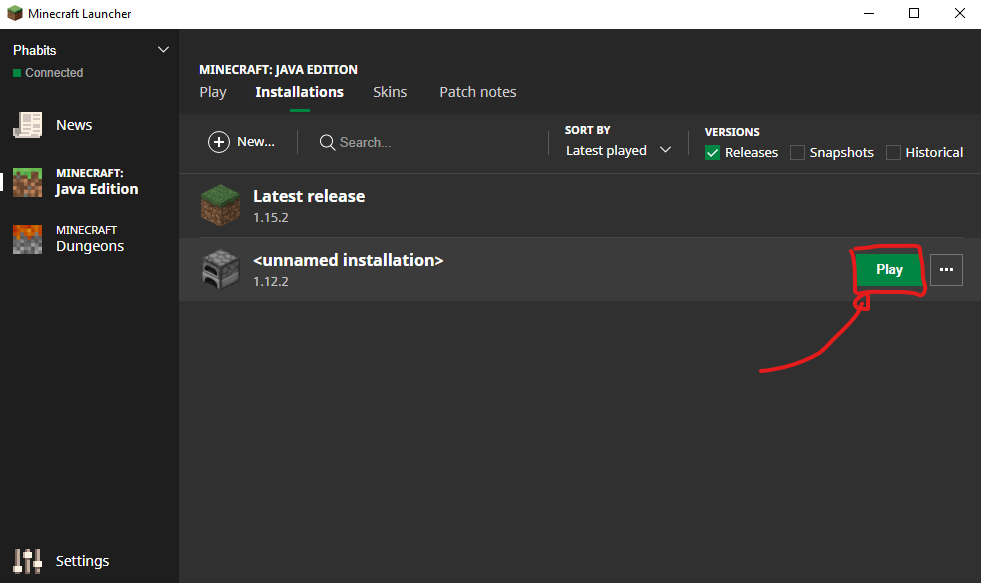981x583 pixels.
Task: Go to the Patch notes tab
Action: pos(477,92)
